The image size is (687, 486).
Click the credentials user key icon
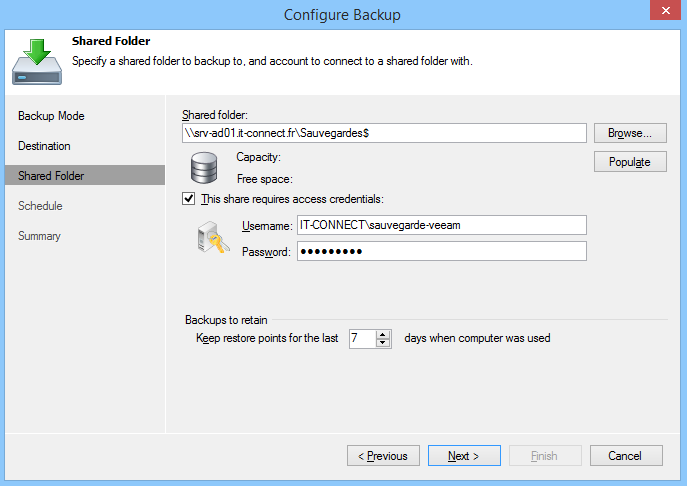pos(211,239)
